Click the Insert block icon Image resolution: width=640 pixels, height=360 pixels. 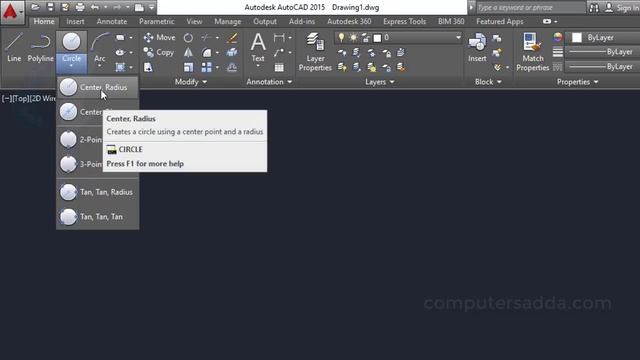coord(477,47)
